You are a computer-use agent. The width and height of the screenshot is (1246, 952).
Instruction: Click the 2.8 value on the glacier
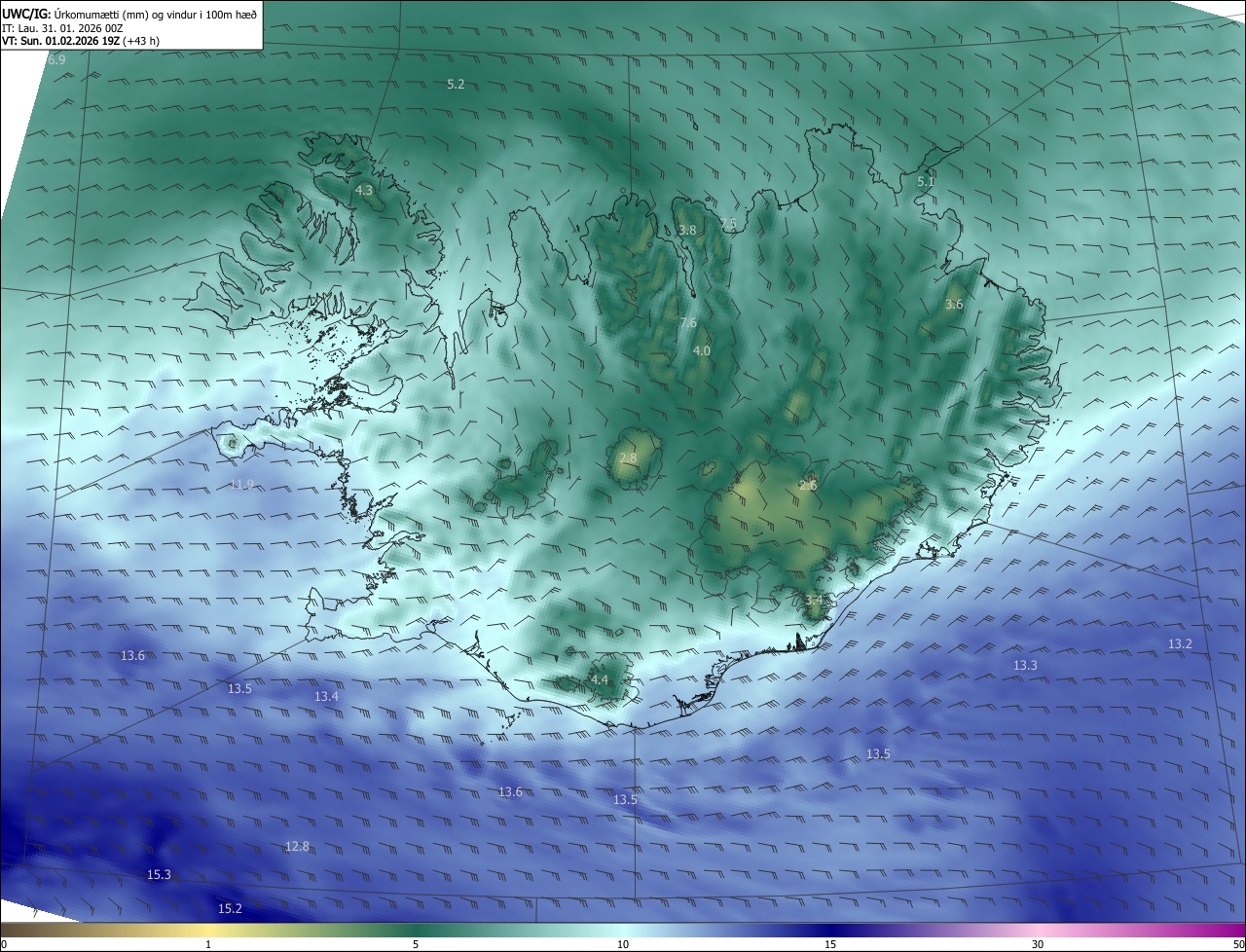(x=628, y=458)
